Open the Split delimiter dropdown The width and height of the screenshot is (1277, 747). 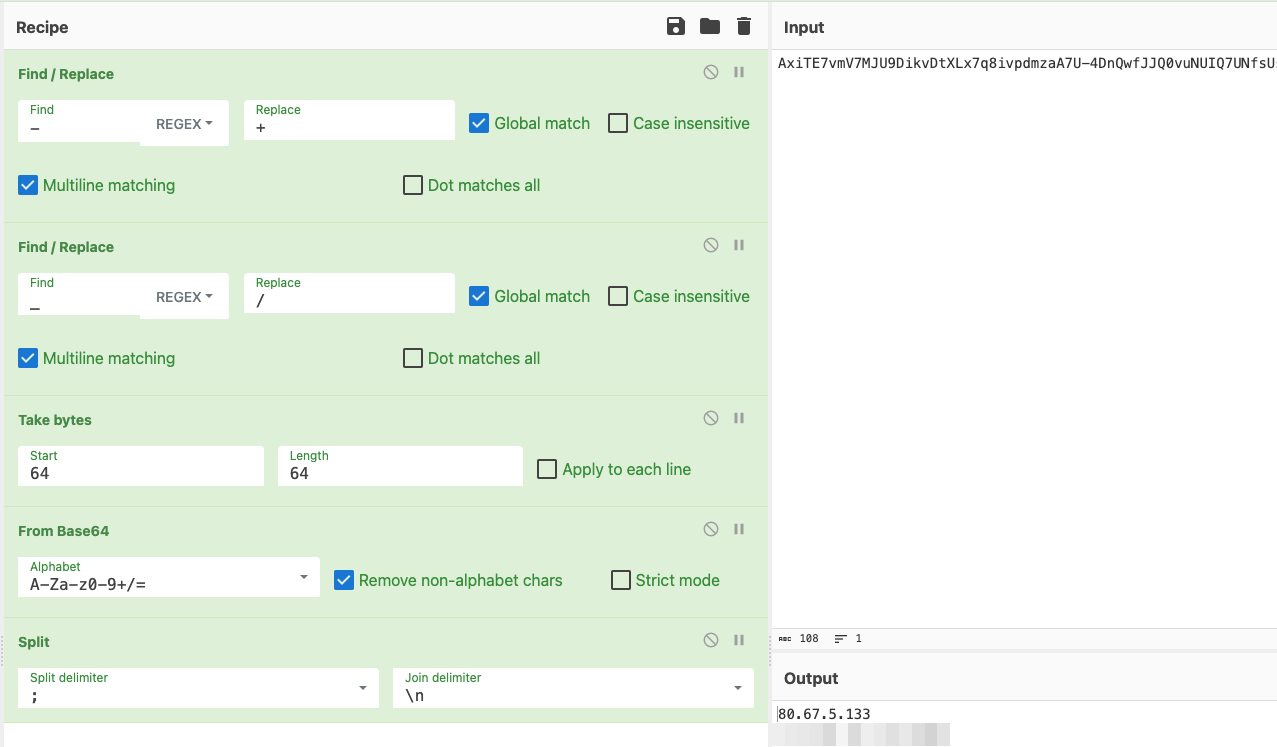point(362,687)
